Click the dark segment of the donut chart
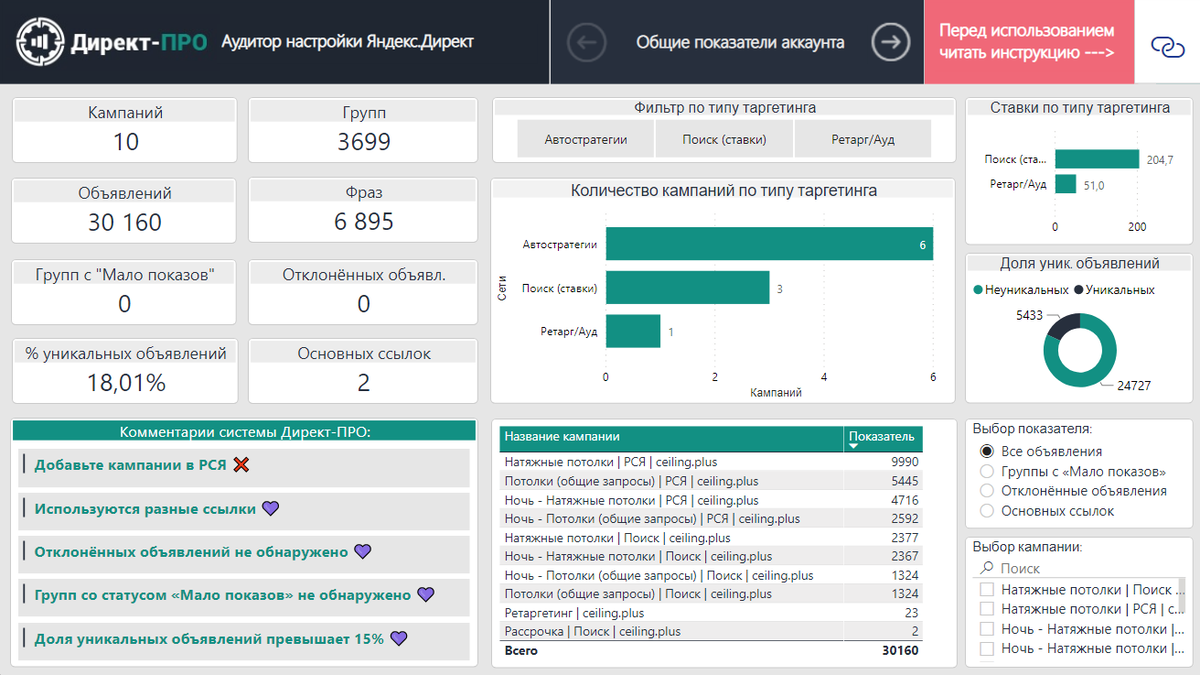1200x675 pixels. (1061, 326)
